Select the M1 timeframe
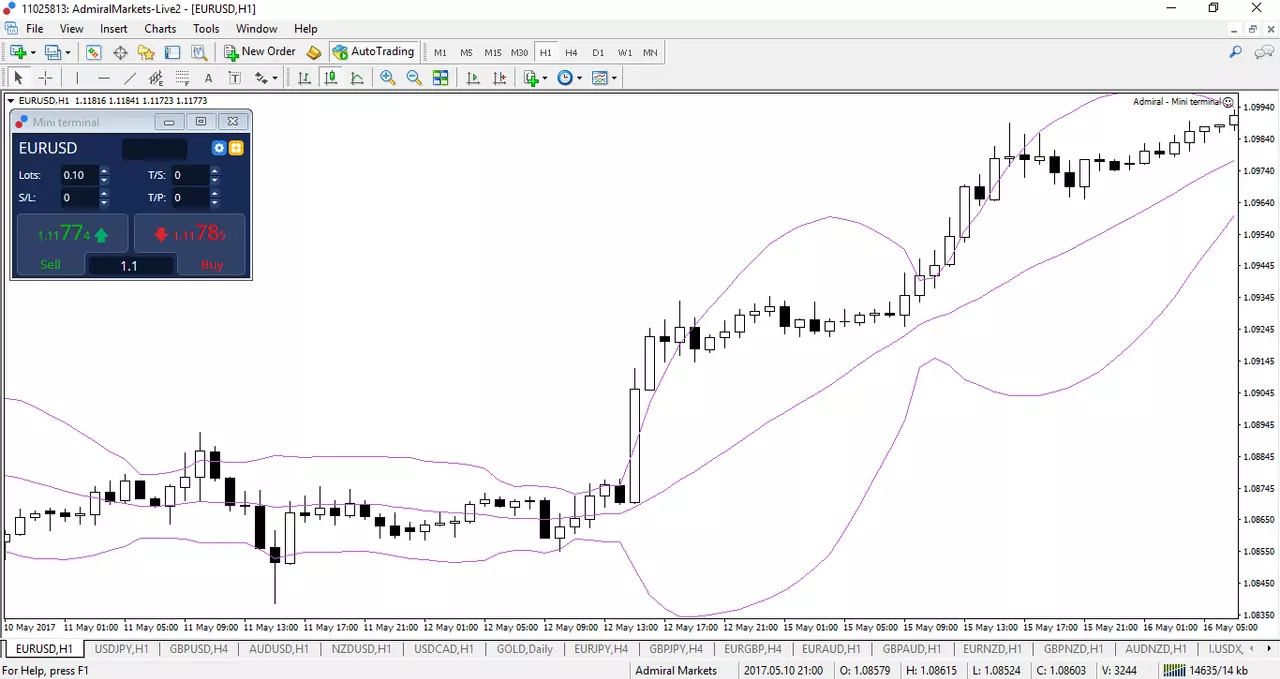The image size is (1280, 679). [440, 52]
